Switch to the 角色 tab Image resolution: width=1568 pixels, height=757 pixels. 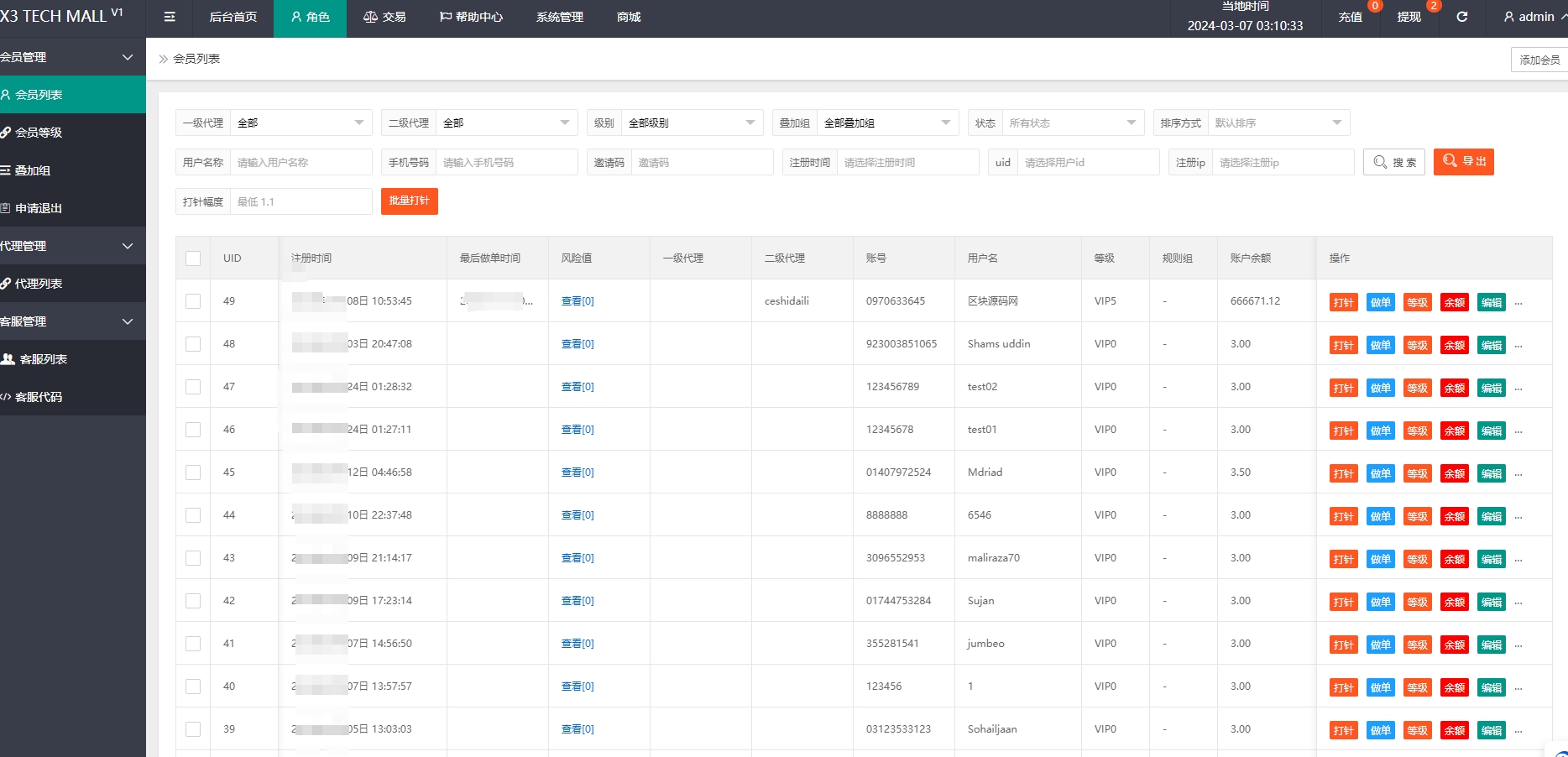pos(310,17)
